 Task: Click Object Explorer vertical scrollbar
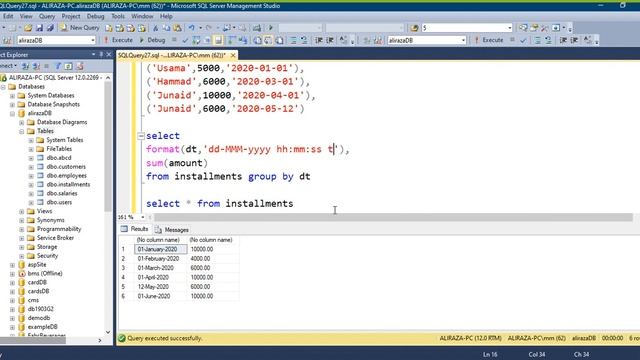(108, 147)
